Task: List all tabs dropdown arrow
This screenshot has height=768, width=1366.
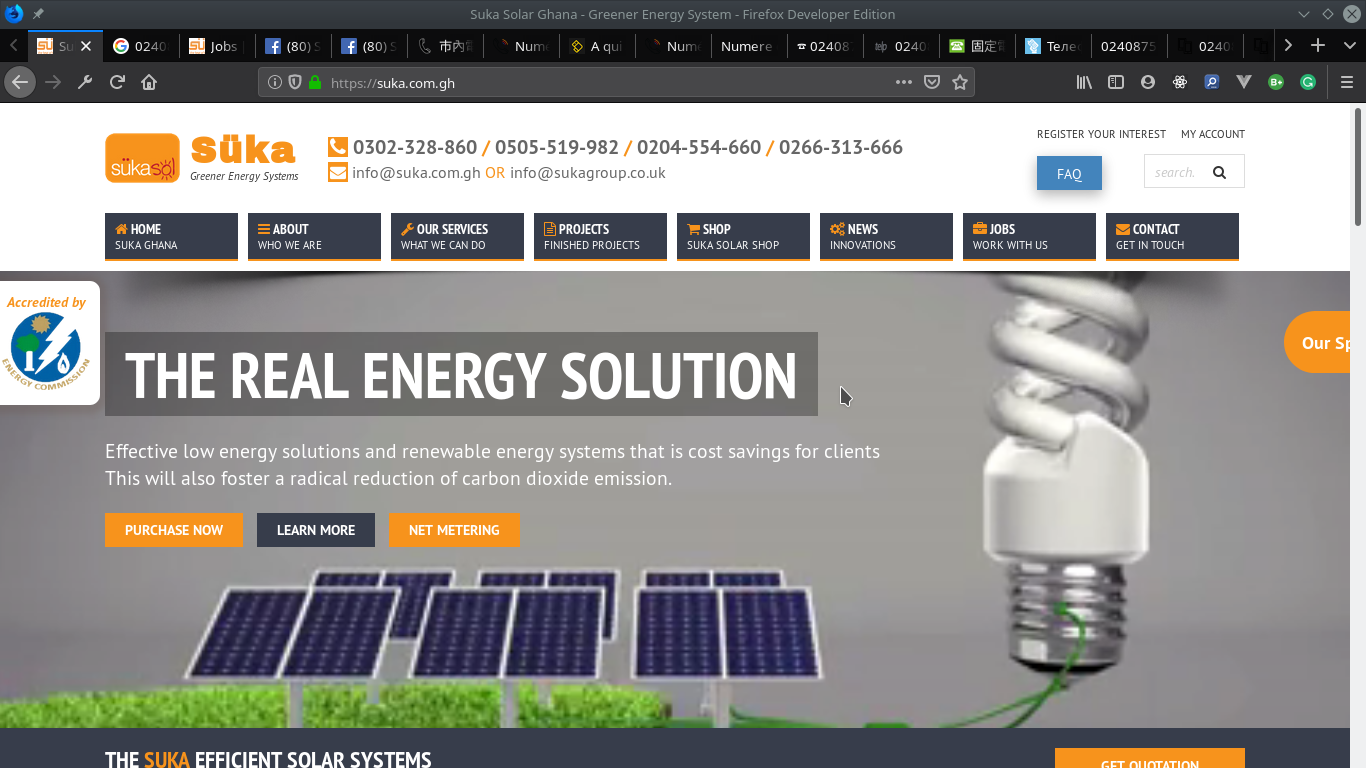Action: pyautogui.click(x=1348, y=45)
